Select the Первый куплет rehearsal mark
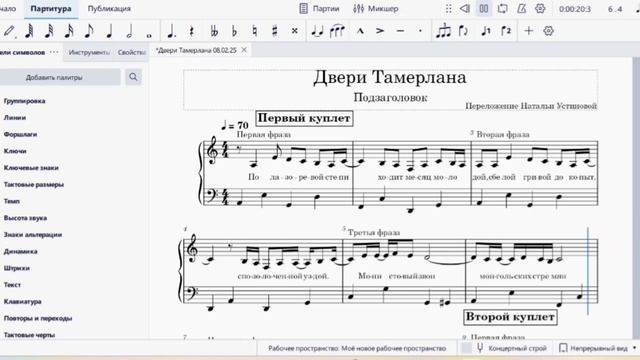 point(304,118)
